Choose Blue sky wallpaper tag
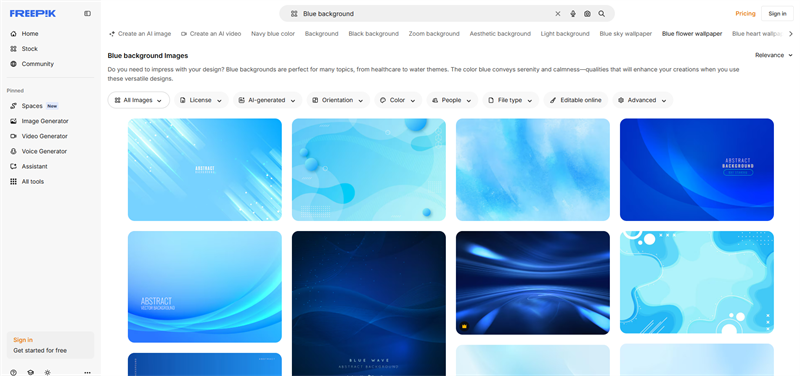Screen dimensions: 800x376 tap(626, 34)
